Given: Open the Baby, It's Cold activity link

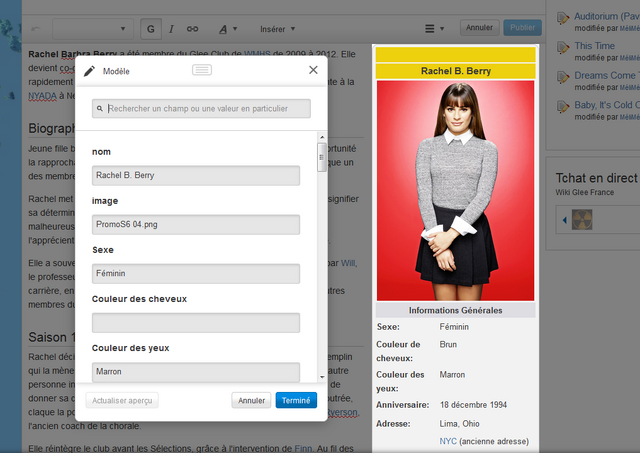Looking at the screenshot, I should pos(607,105).
